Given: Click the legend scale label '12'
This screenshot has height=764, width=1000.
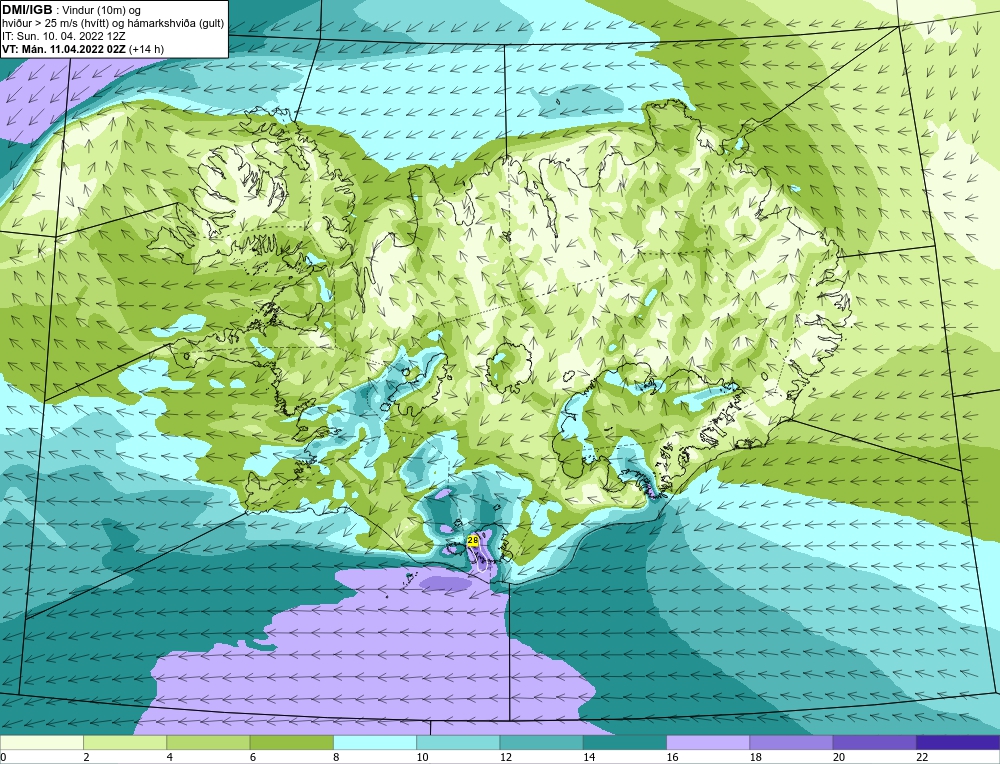Looking at the screenshot, I should [506, 757].
